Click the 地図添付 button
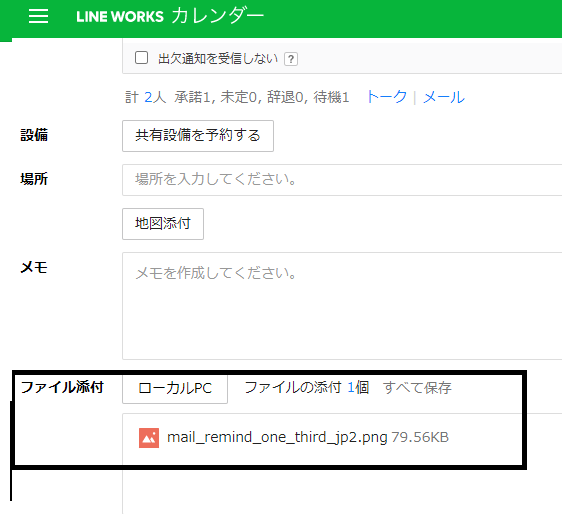562x514 pixels. (x=163, y=224)
